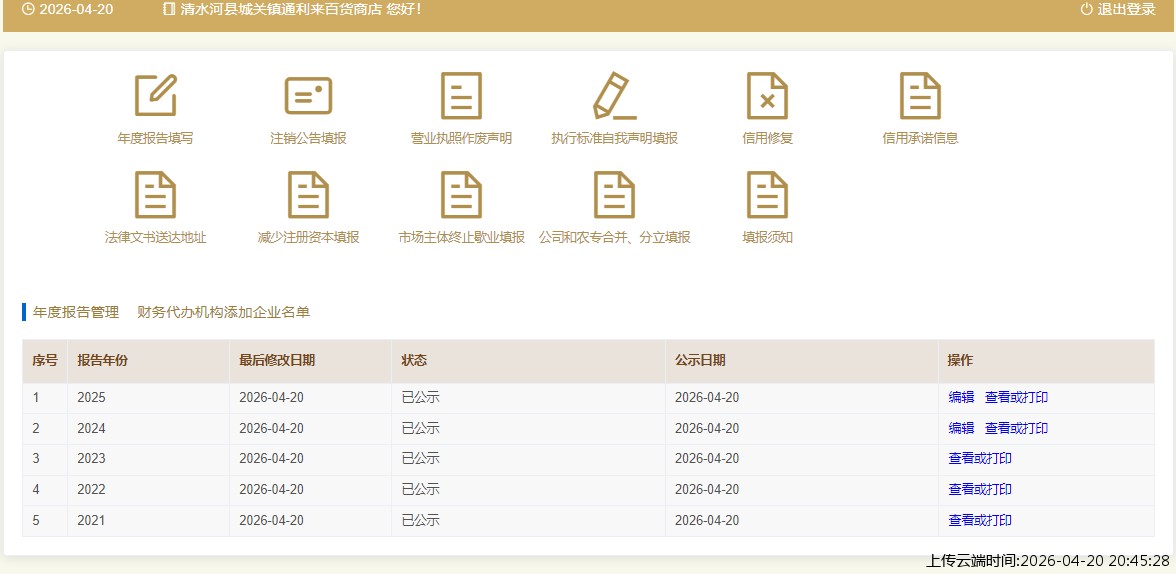
Task: View or print the 2023 report
Action: click(980, 459)
